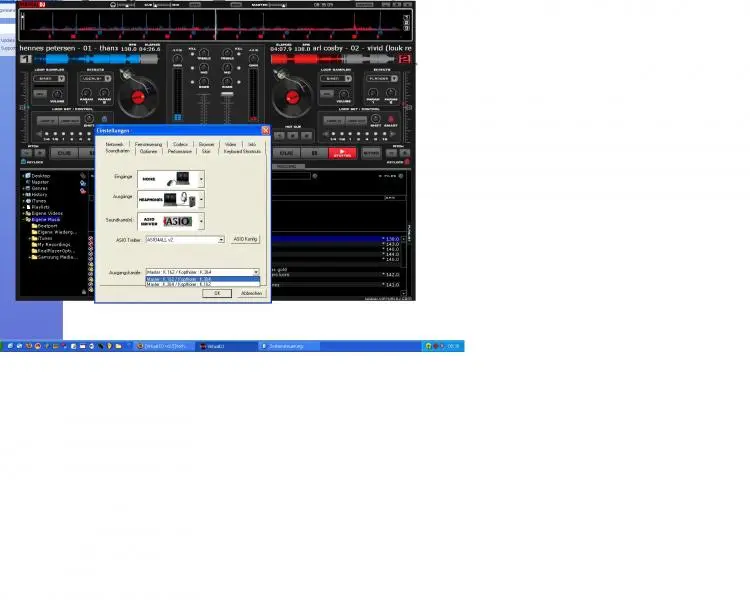This screenshot has height=600, width=750.
Task: Open the Keyboard Shortcuts tab
Action: [x=241, y=151]
